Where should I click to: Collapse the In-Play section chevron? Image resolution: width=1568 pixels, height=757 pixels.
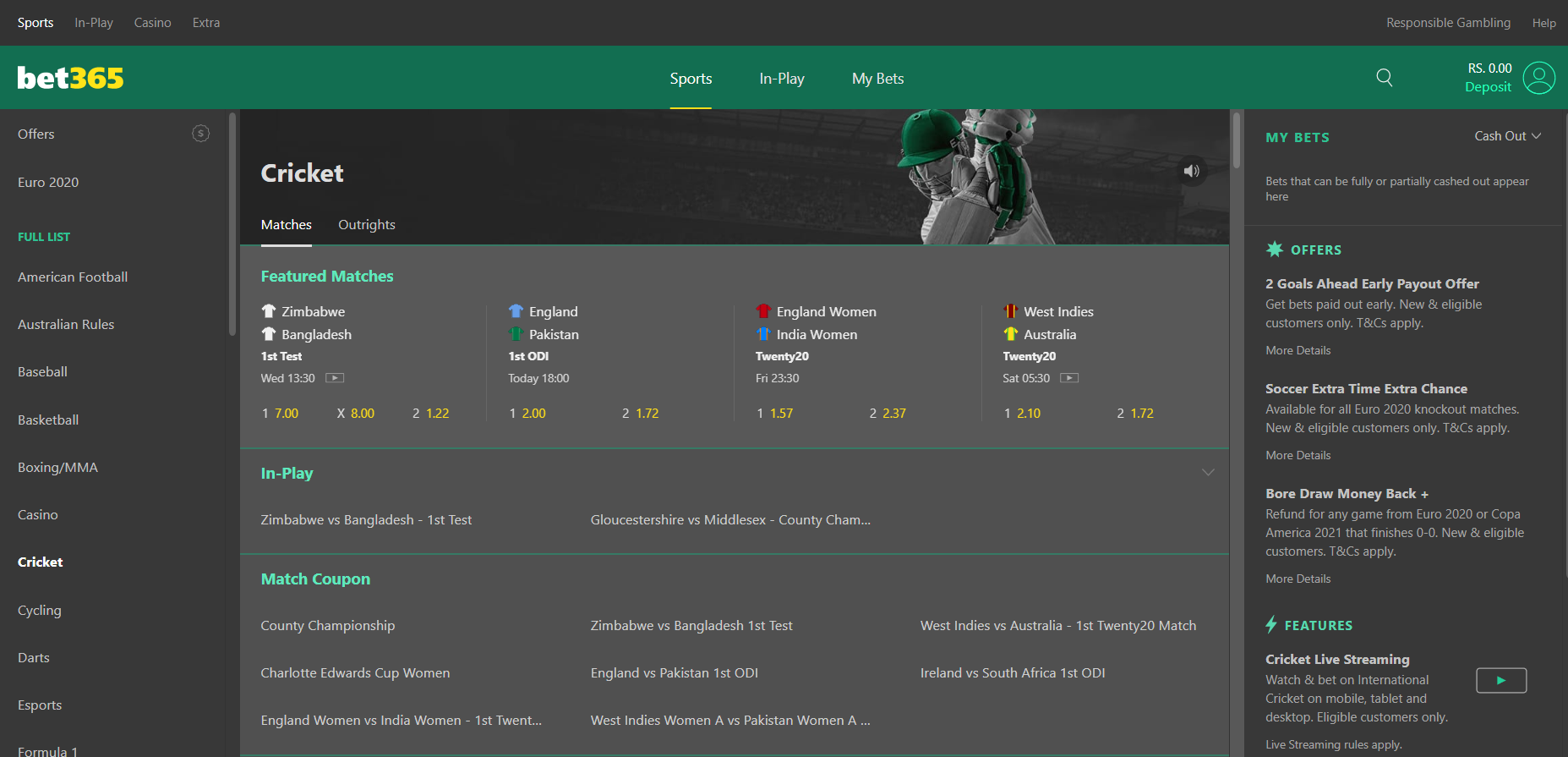tap(1208, 473)
